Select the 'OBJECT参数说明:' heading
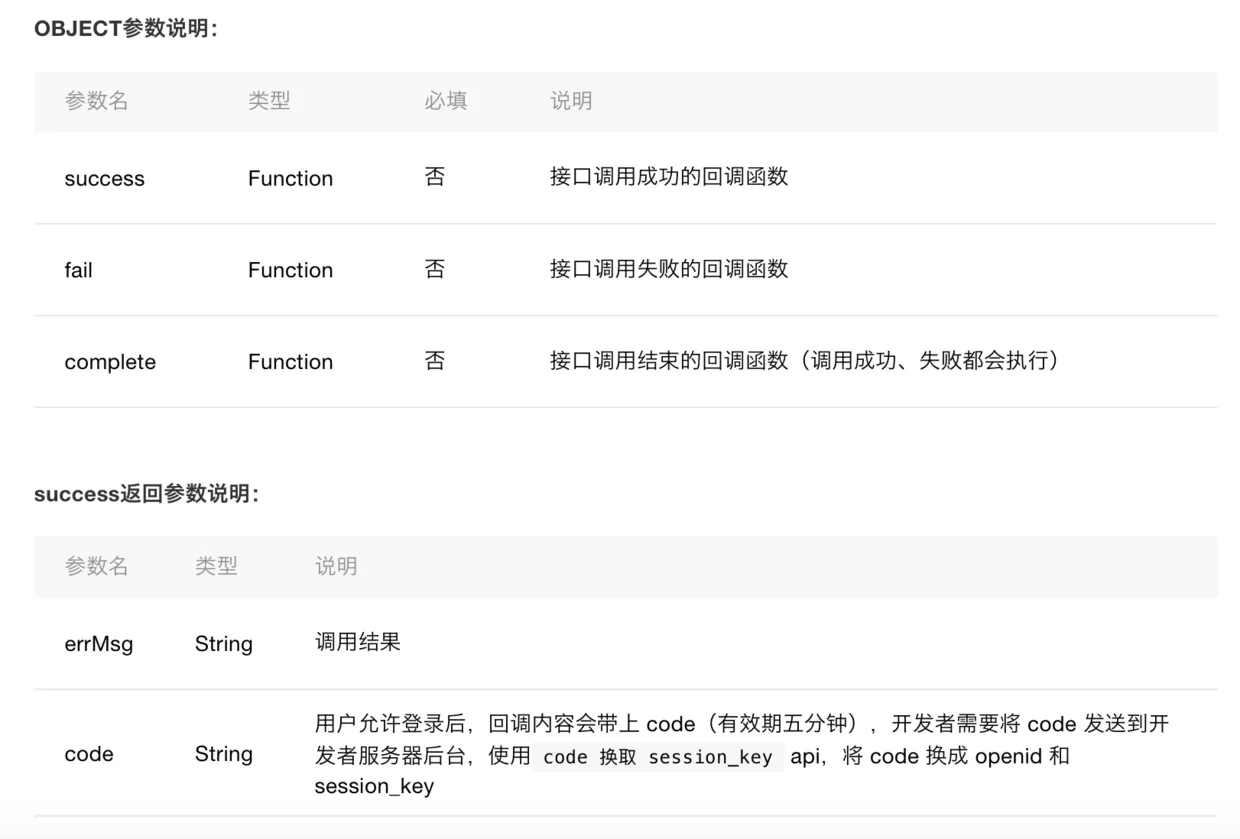1240x839 pixels. (x=126, y=29)
